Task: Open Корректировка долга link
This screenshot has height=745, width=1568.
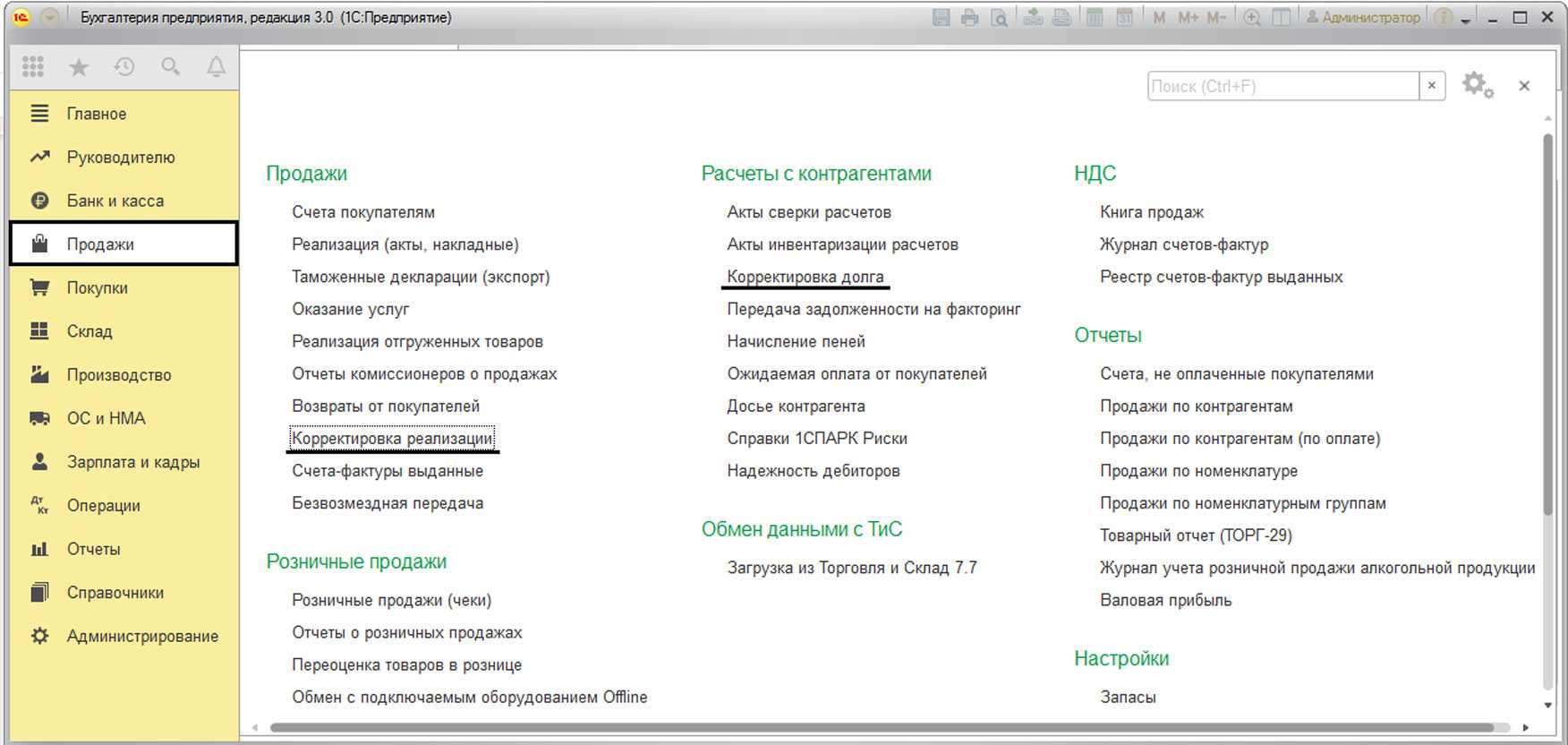Action: [x=805, y=277]
